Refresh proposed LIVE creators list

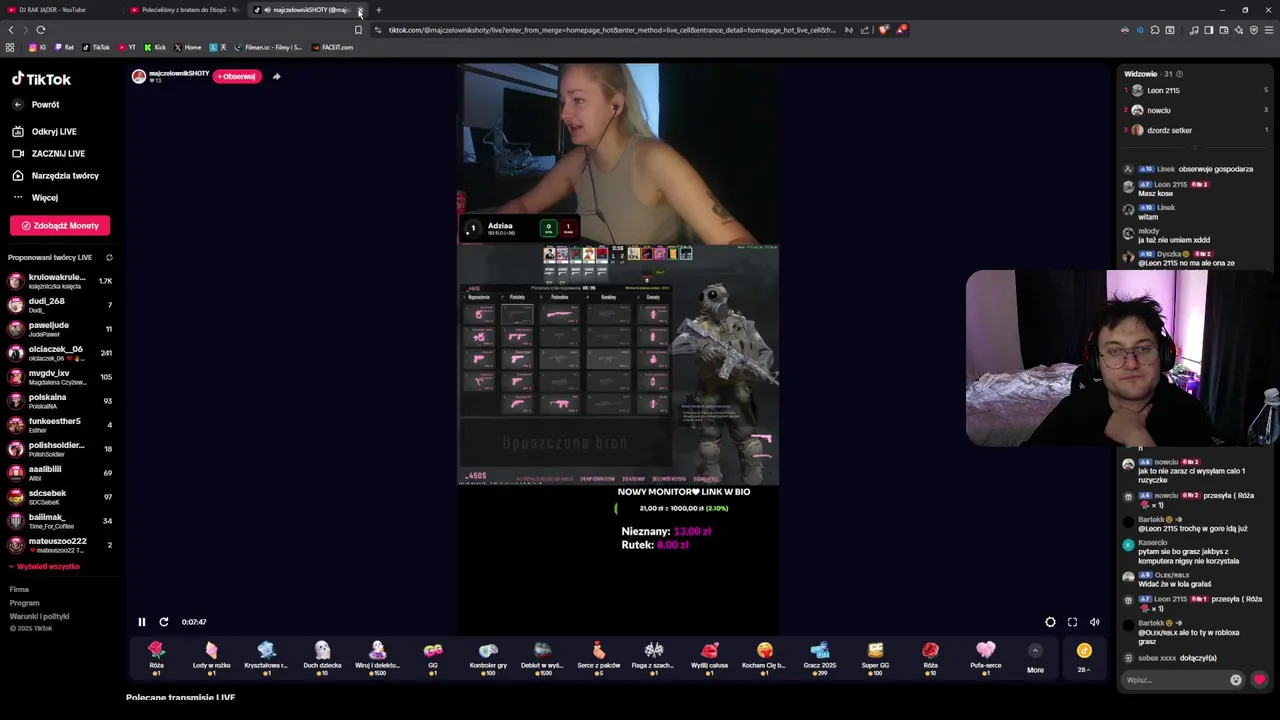[x=109, y=257]
